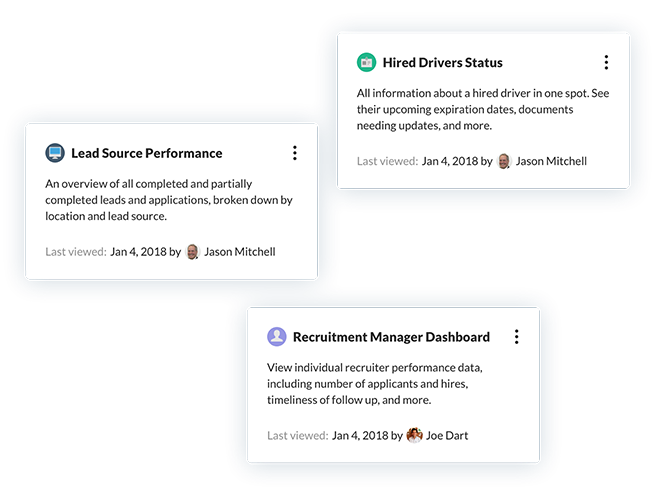Click Jason Mitchell's name on Hired Drivers card
Screen dimensions: 655x500
click(x=551, y=161)
